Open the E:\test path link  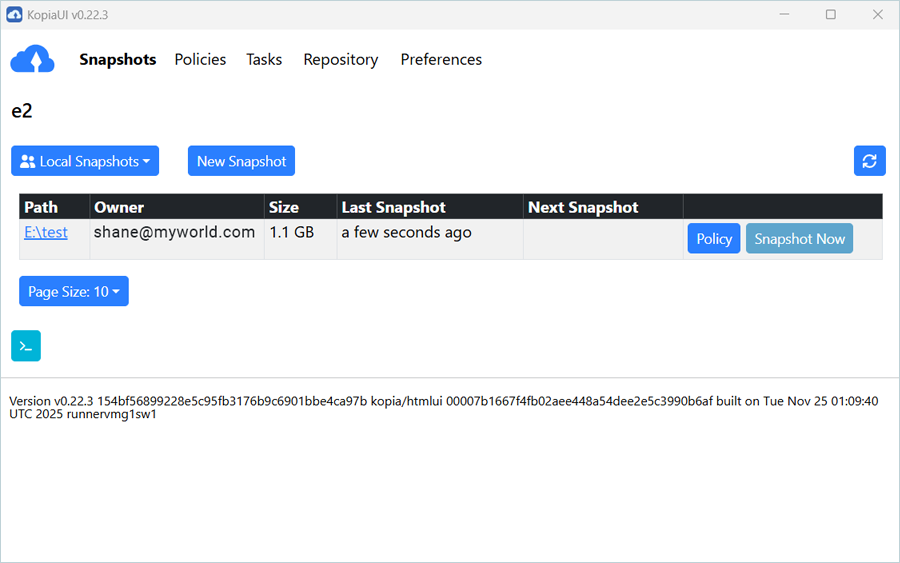pos(46,232)
